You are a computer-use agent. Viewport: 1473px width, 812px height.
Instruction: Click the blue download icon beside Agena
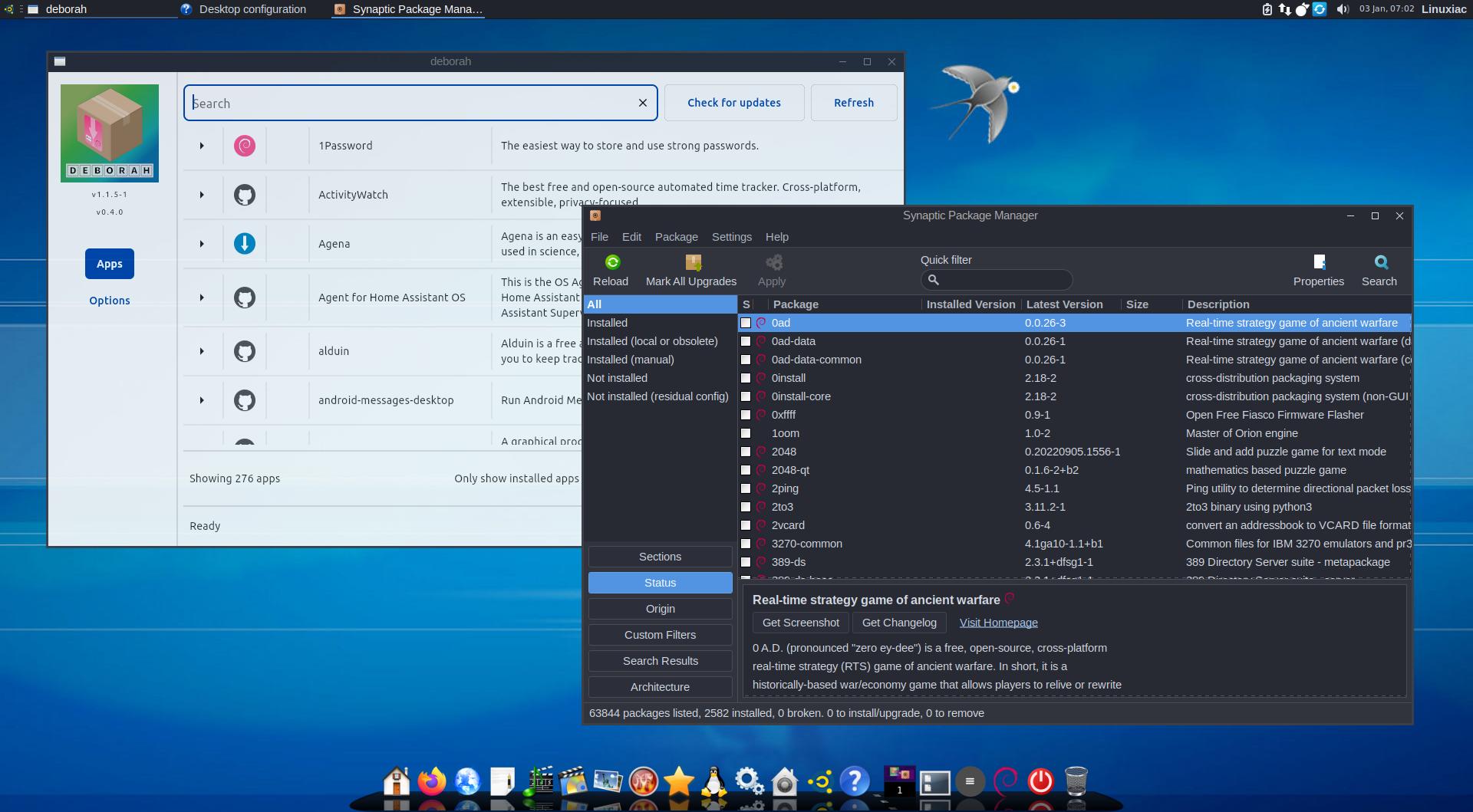coord(245,244)
